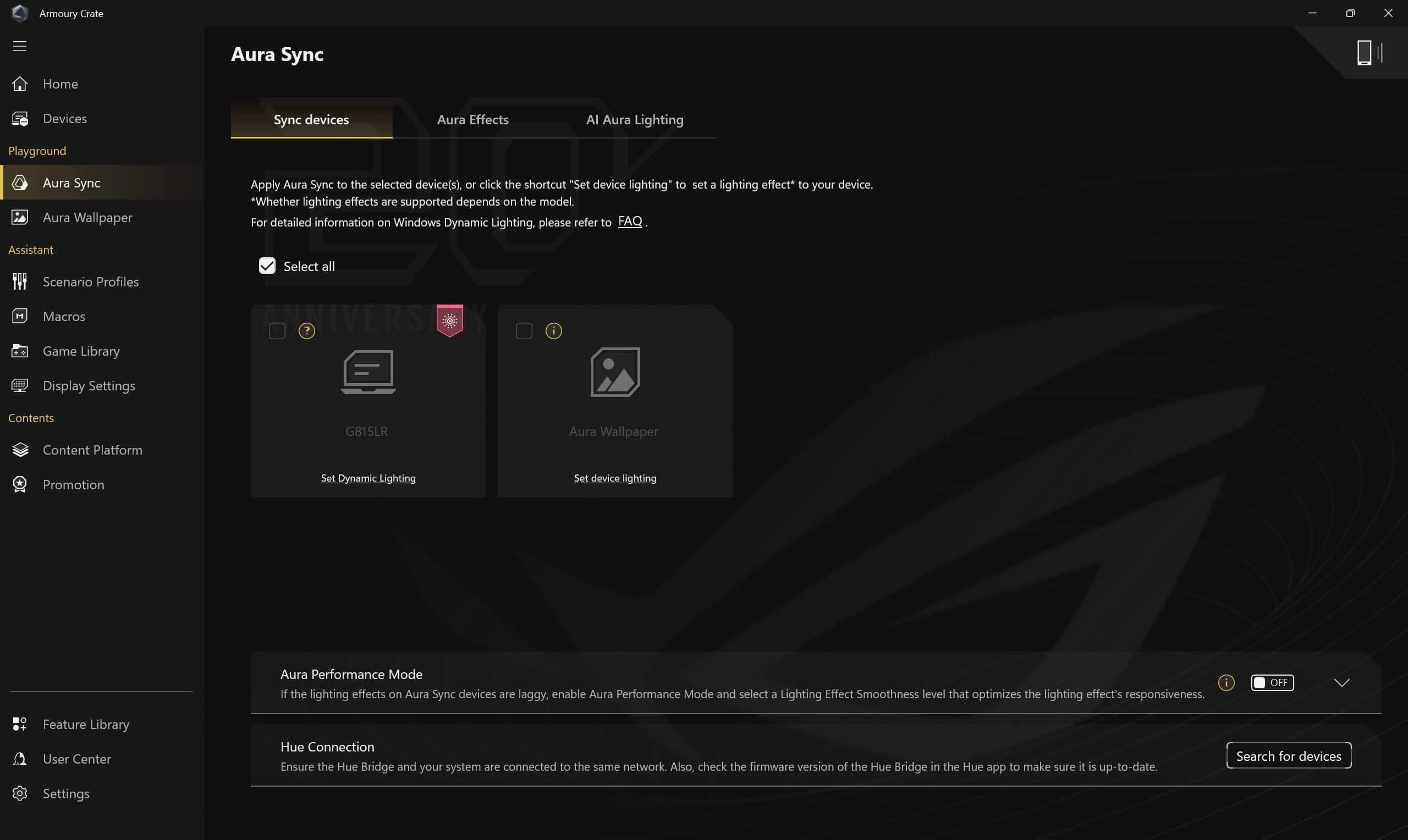Open the device panel icon at top right

1369,53
